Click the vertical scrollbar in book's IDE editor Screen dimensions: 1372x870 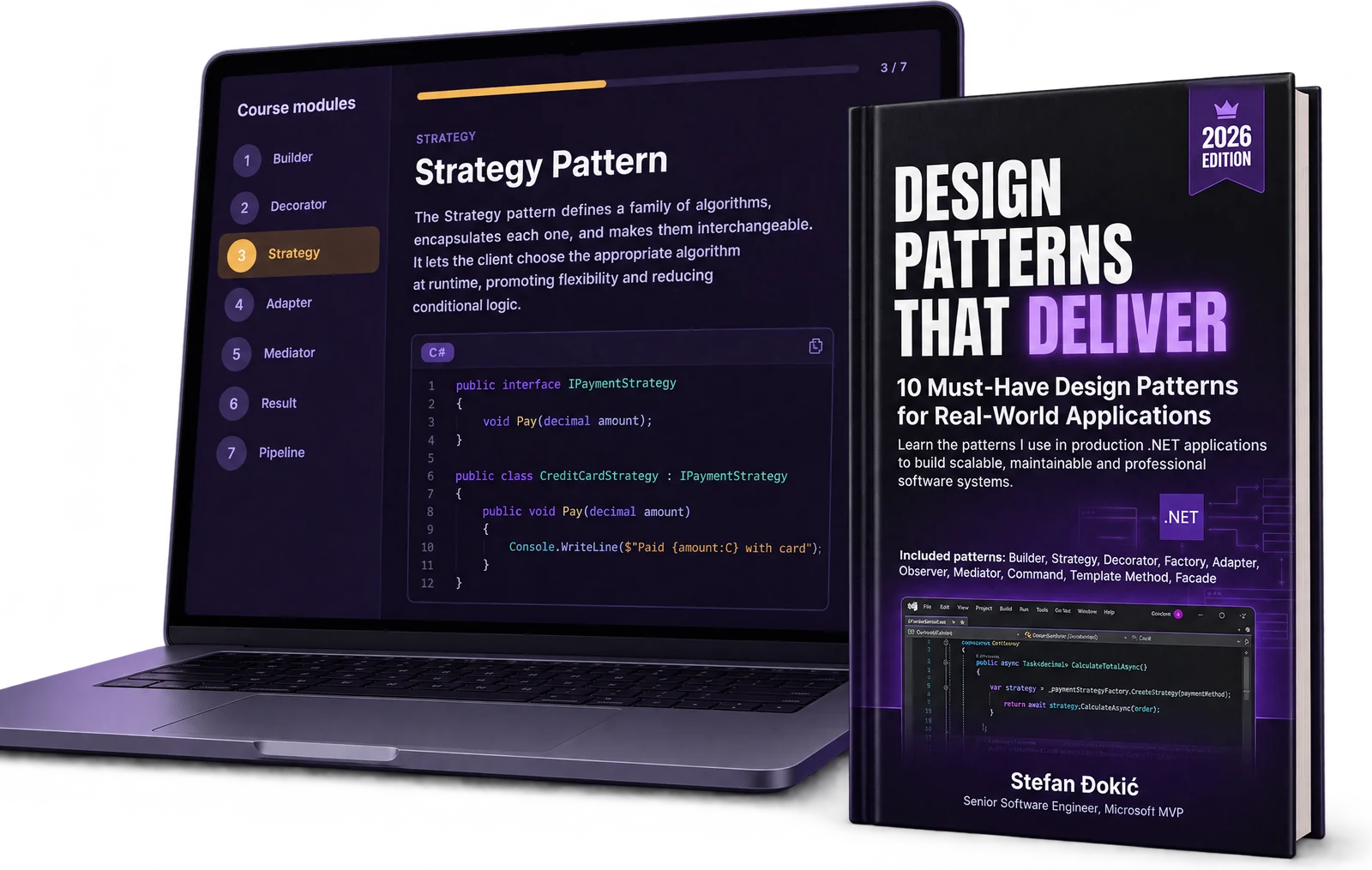[x=1246, y=677]
